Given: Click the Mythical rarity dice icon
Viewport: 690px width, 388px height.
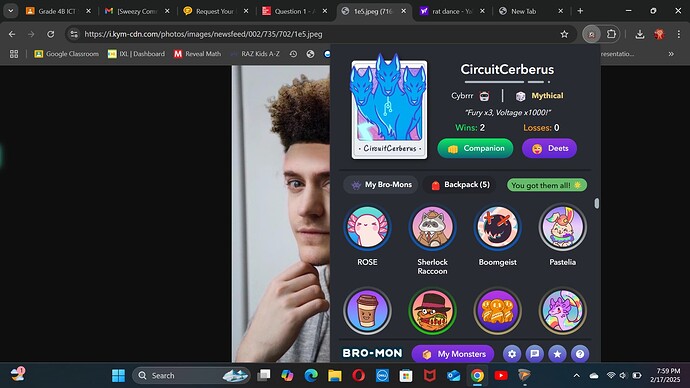Looking at the screenshot, I should 521,96.
